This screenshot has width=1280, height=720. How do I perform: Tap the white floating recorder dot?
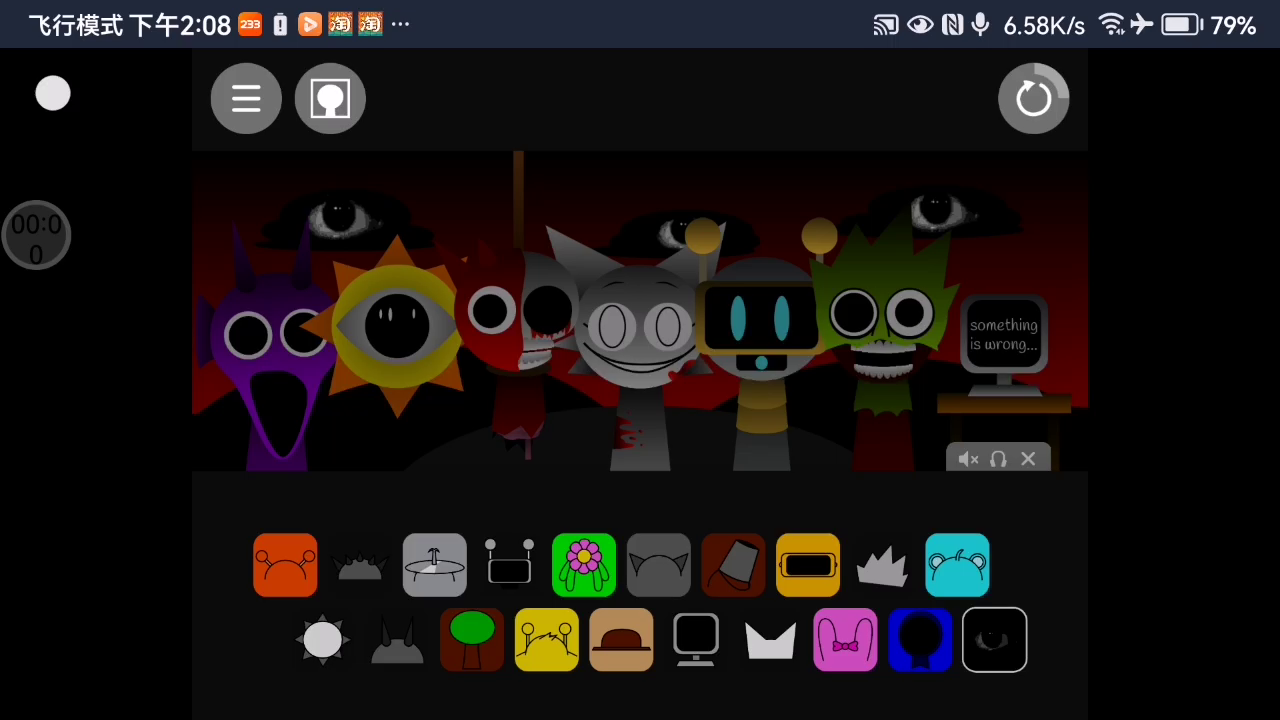click(x=53, y=94)
